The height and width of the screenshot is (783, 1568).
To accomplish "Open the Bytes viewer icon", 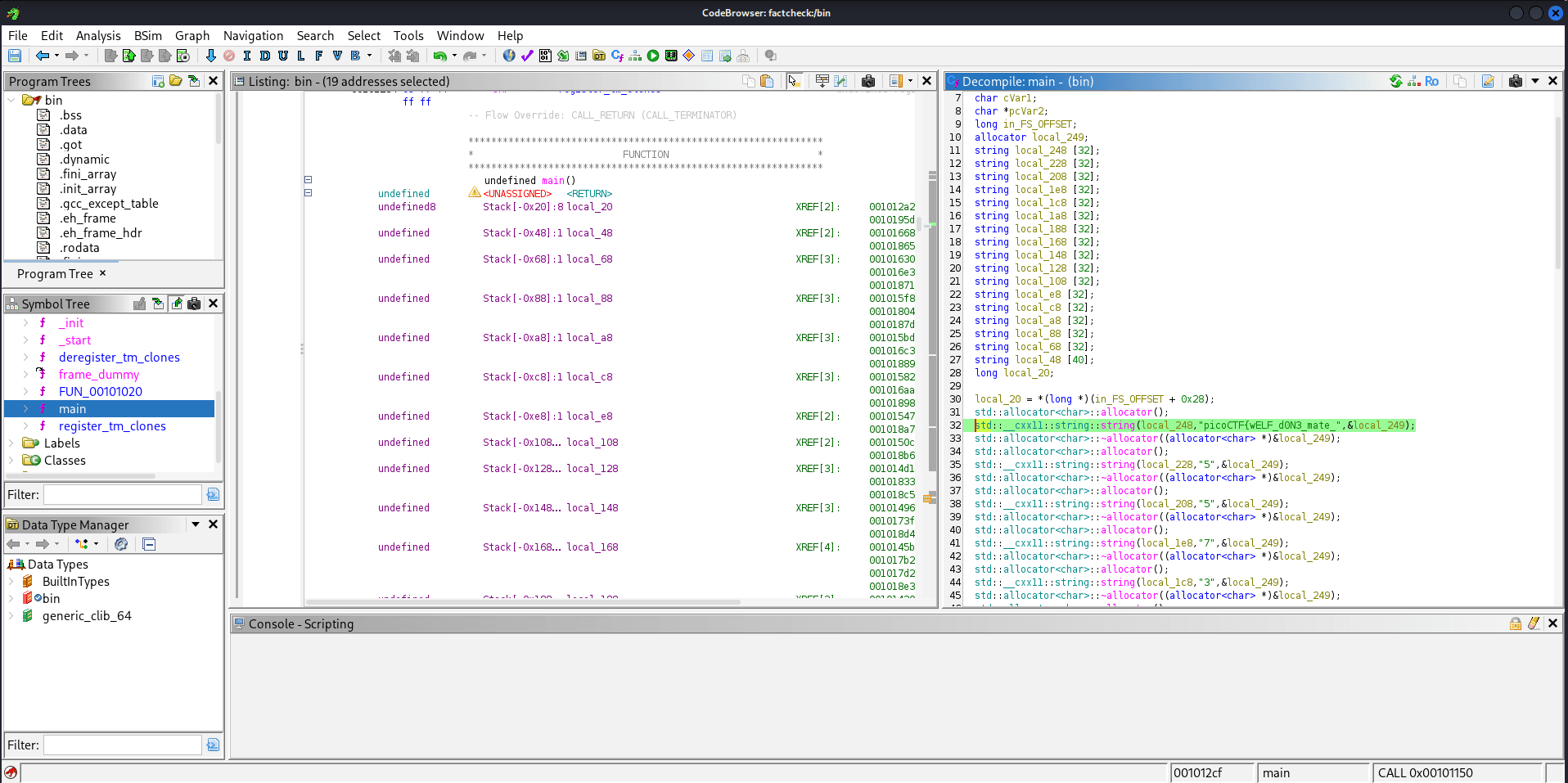I will click(x=545, y=56).
